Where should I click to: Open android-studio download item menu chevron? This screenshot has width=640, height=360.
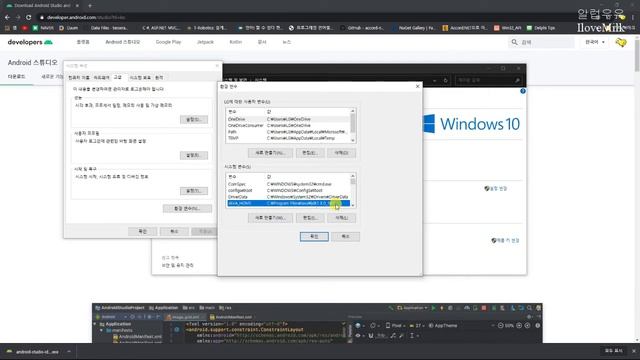pyautogui.click(x=69, y=351)
